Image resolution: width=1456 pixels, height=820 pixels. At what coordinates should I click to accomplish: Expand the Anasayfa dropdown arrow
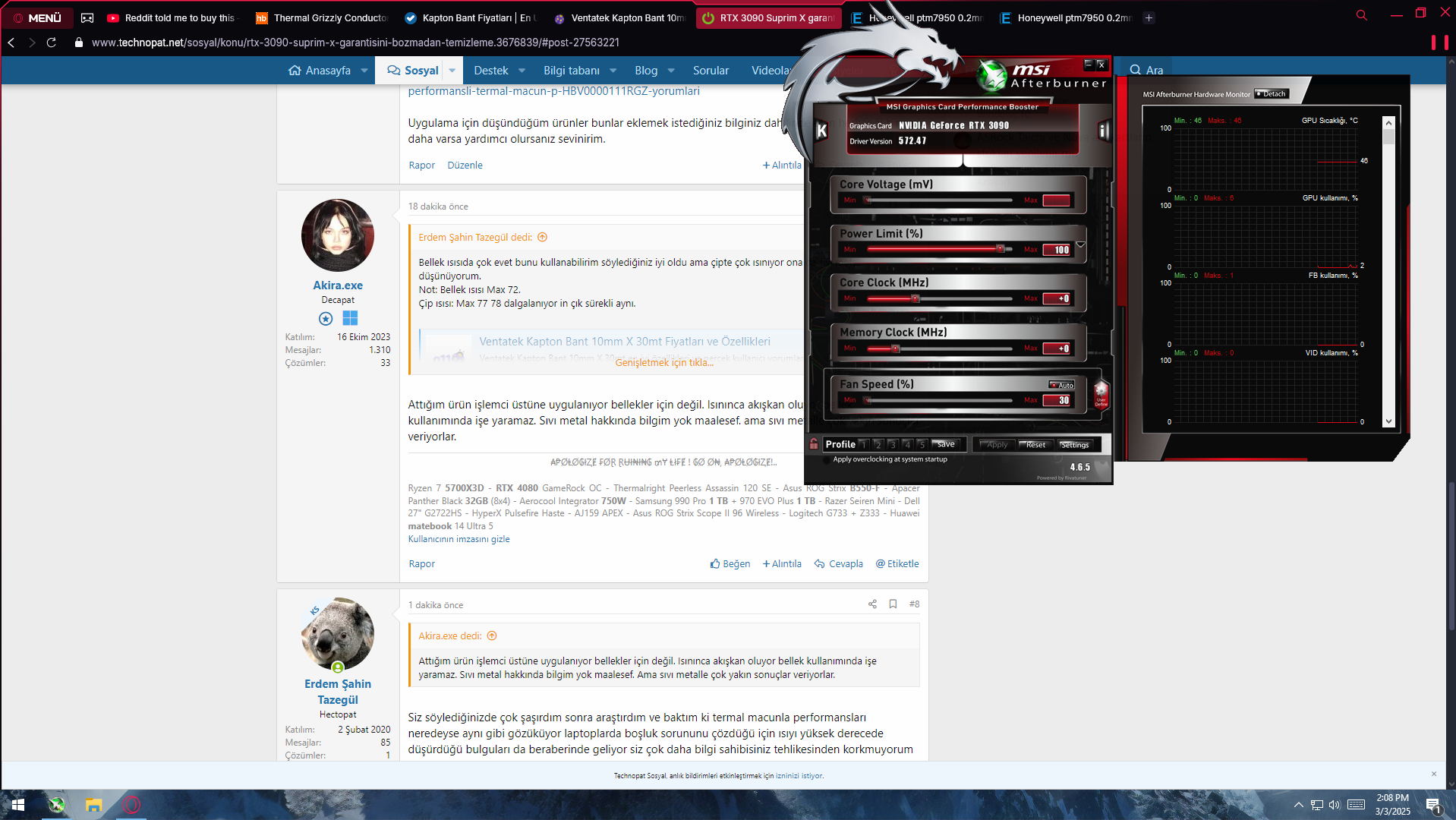pos(364,71)
